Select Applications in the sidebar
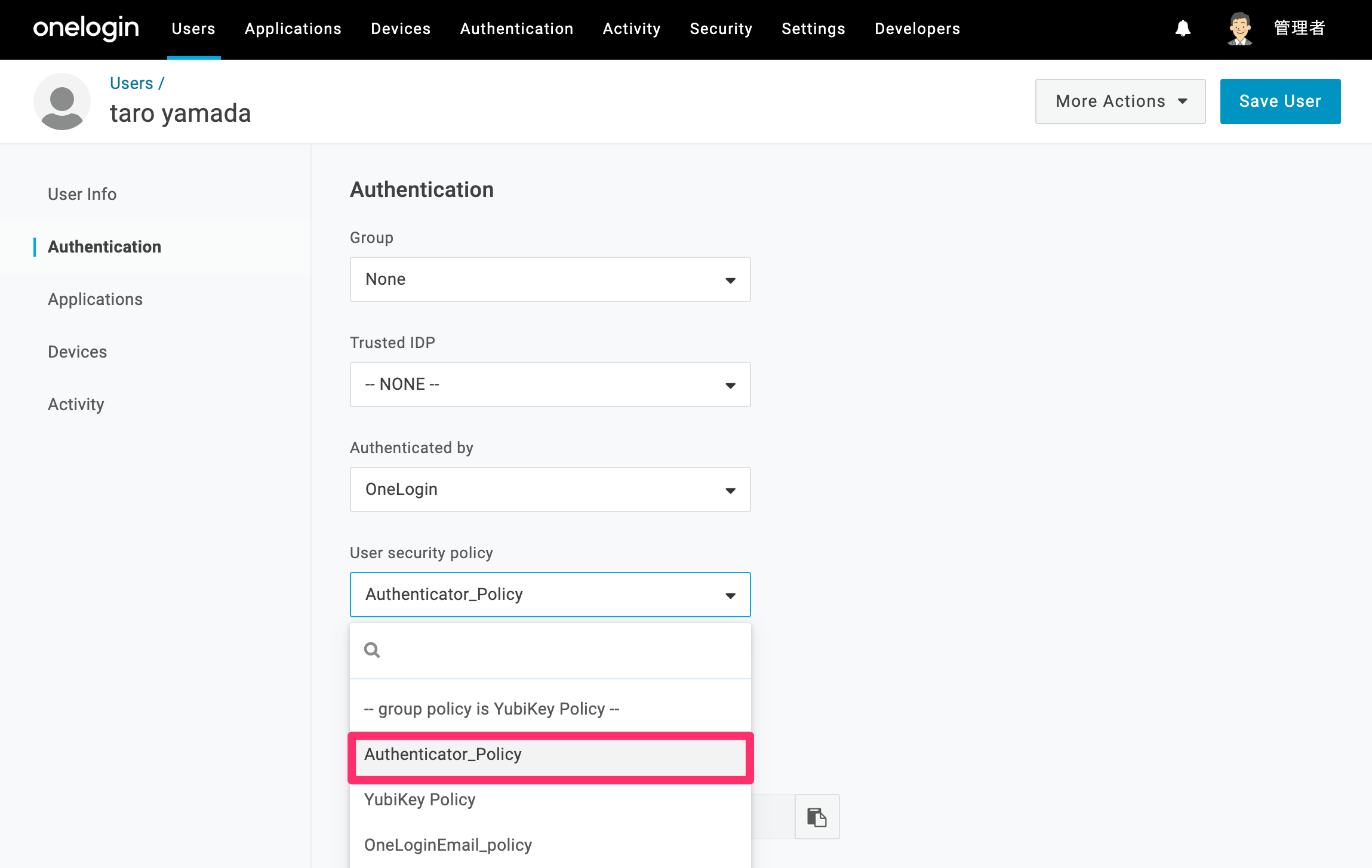Viewport: 1372px width, 868px height. [x=96, y=299]
